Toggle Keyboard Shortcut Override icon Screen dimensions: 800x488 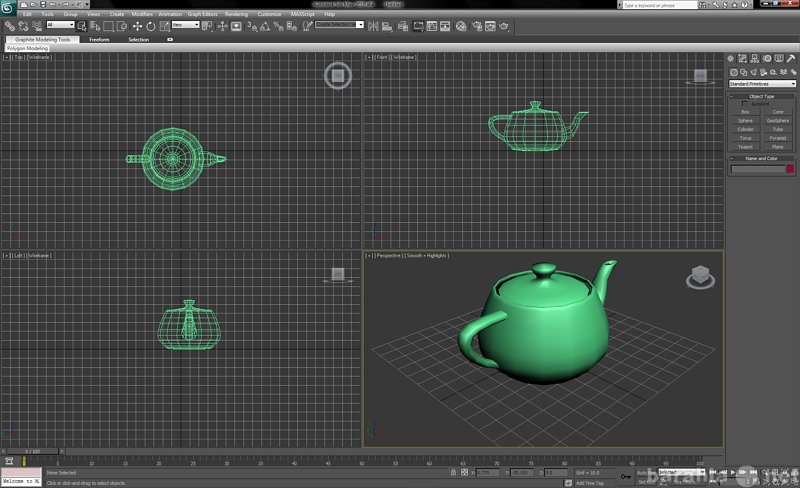236,26
